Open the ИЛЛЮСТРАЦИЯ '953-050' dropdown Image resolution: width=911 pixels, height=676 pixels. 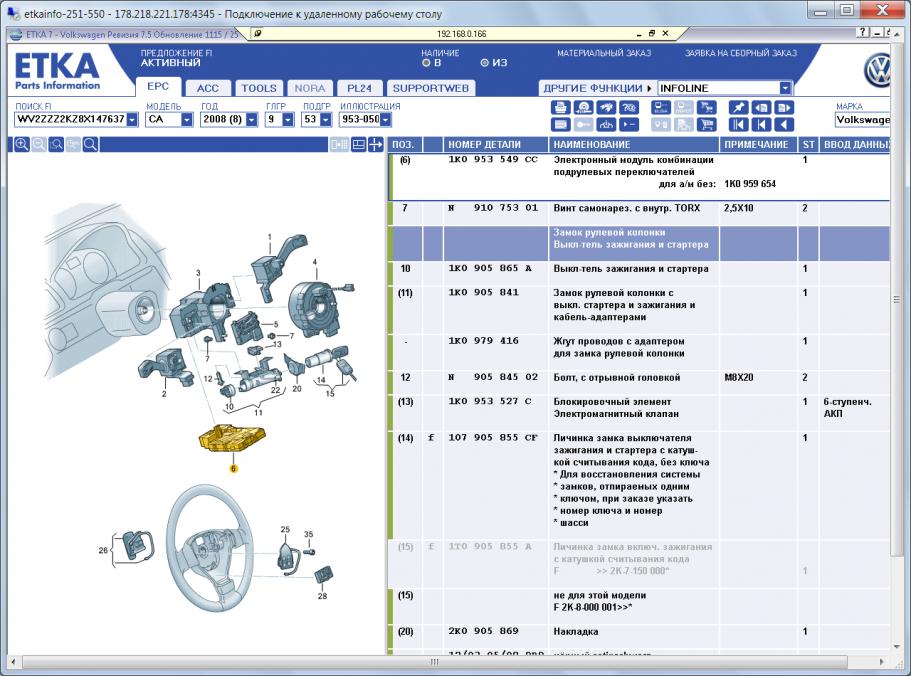[x=385, y=120]
